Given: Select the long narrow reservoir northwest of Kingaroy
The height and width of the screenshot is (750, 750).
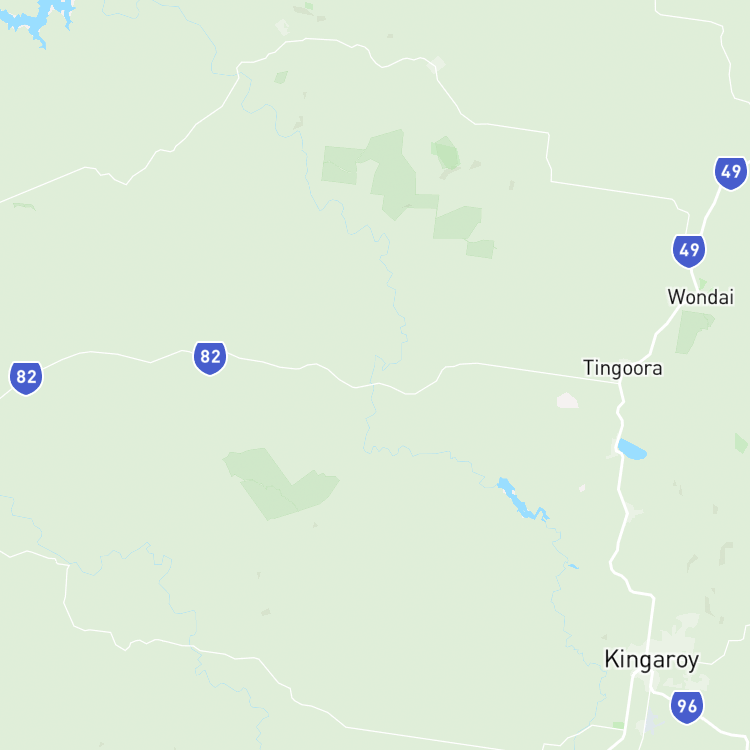Looking at the screenshot, I should 521,499.
